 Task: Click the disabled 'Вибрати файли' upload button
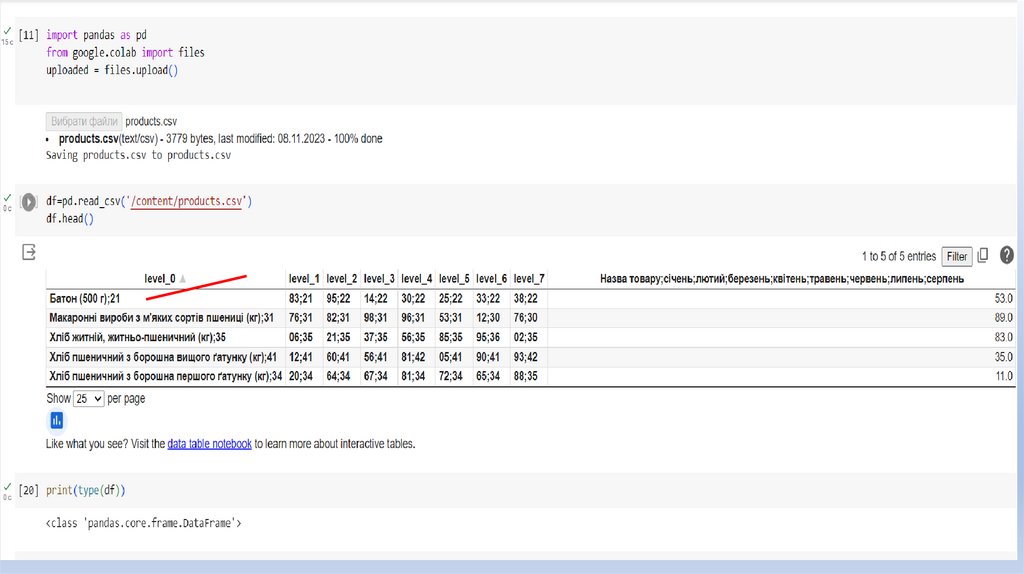coord(84,121)
